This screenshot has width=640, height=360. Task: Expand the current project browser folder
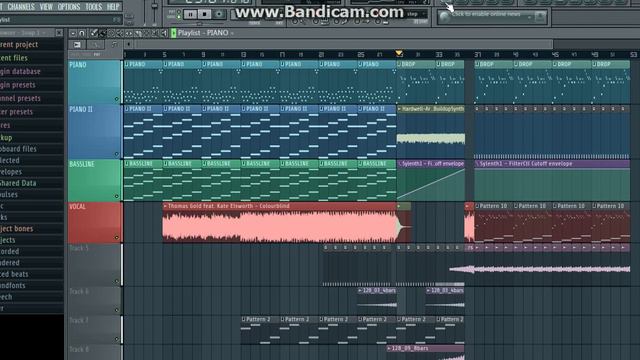(x=19, y=44)
